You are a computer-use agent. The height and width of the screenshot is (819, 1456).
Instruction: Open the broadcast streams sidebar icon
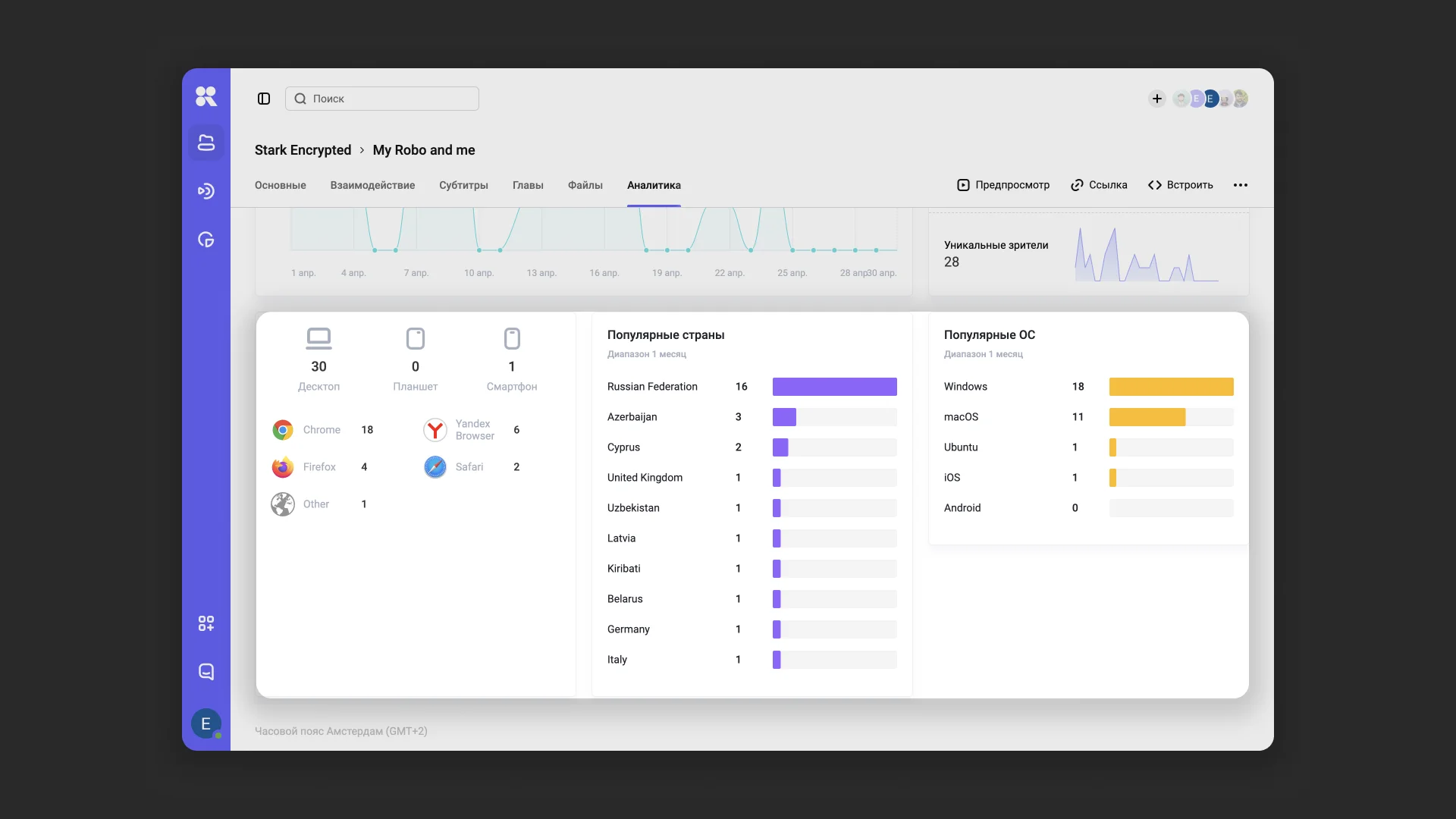click(x=206, y=191)
